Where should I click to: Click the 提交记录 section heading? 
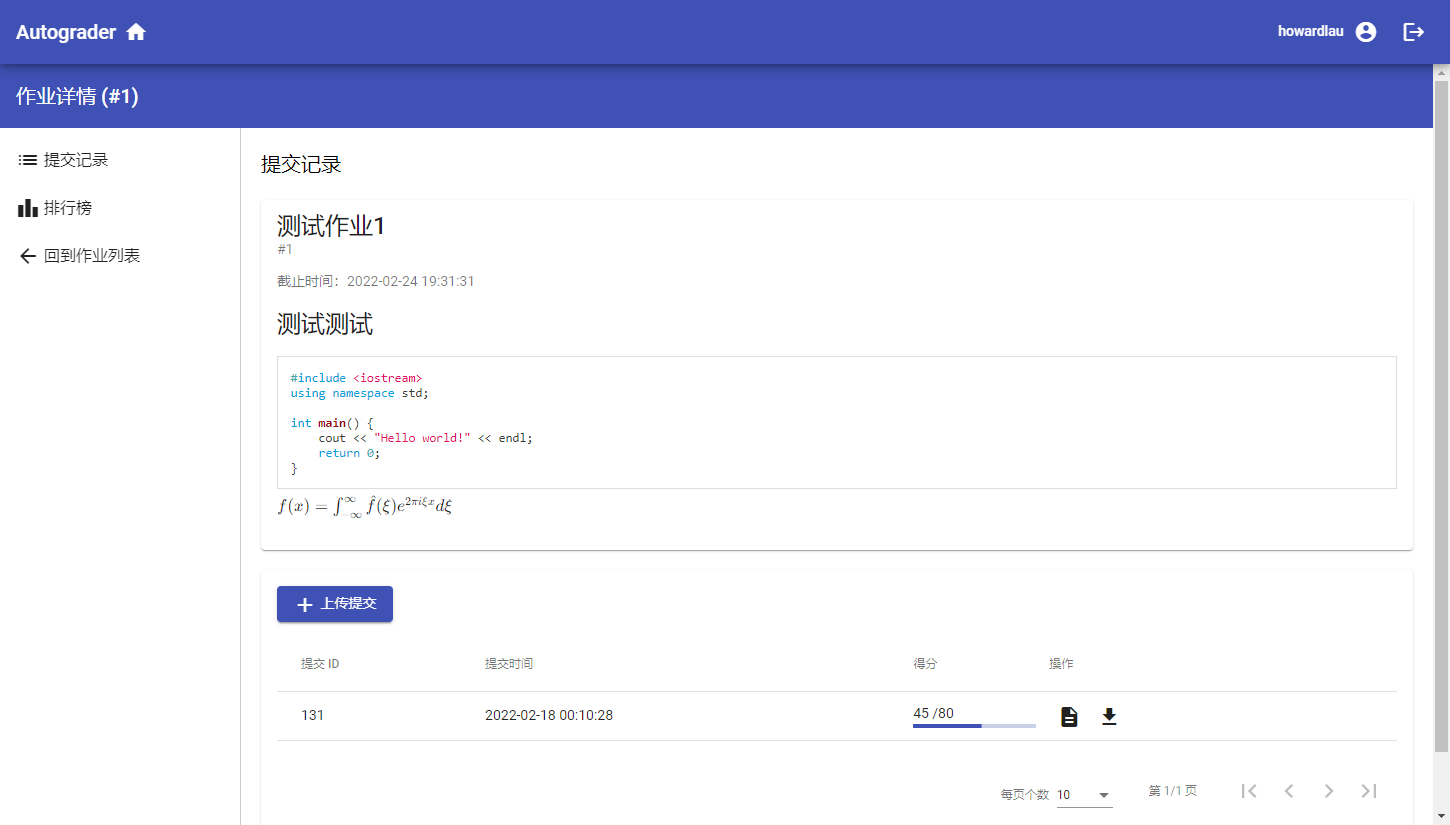pos(301,164)
